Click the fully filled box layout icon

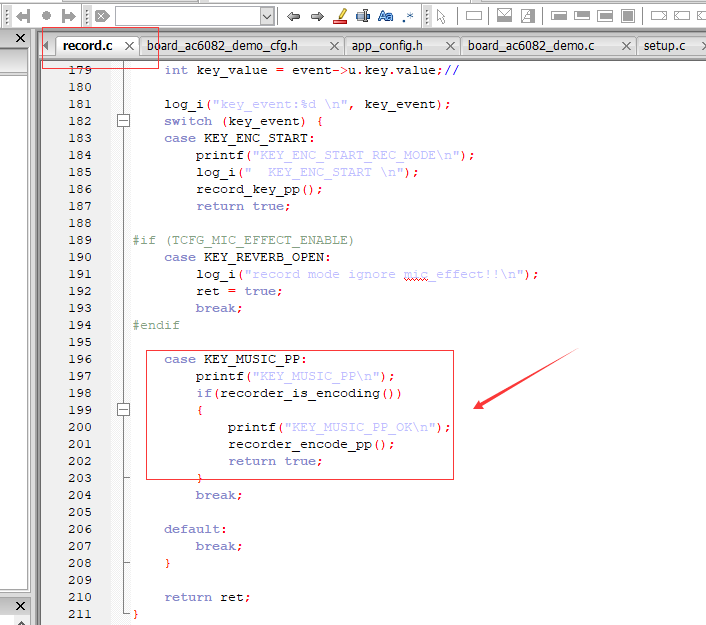tap(628, 16)
